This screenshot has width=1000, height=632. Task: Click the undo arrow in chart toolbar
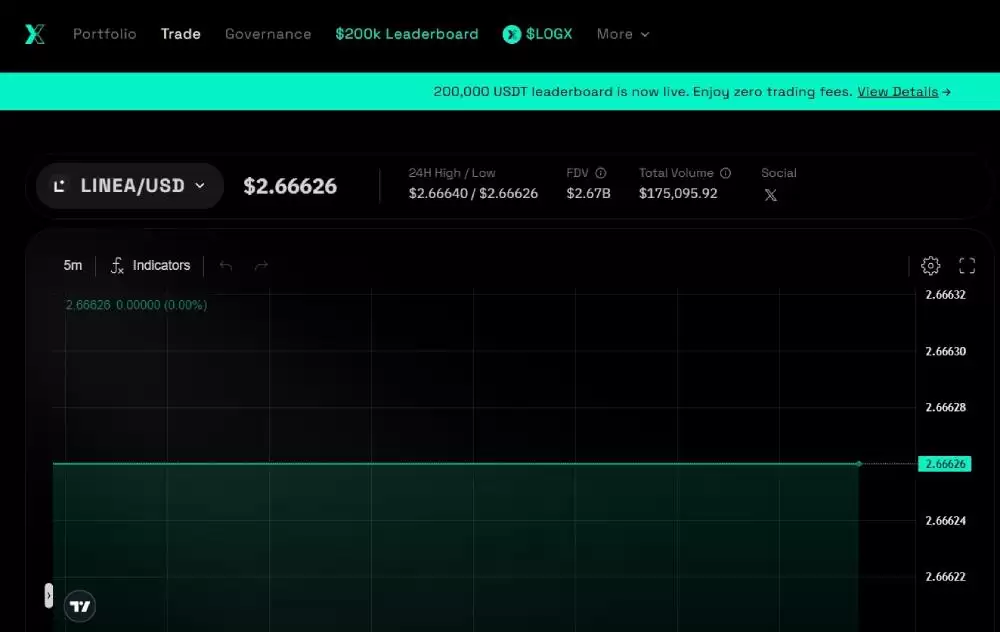[x=226, y=265]
